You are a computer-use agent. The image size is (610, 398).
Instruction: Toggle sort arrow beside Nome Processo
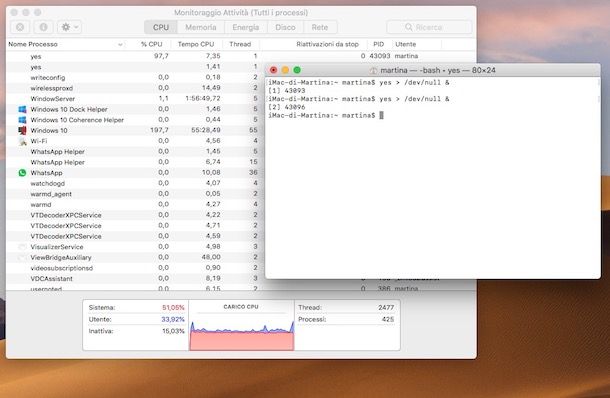120,45
